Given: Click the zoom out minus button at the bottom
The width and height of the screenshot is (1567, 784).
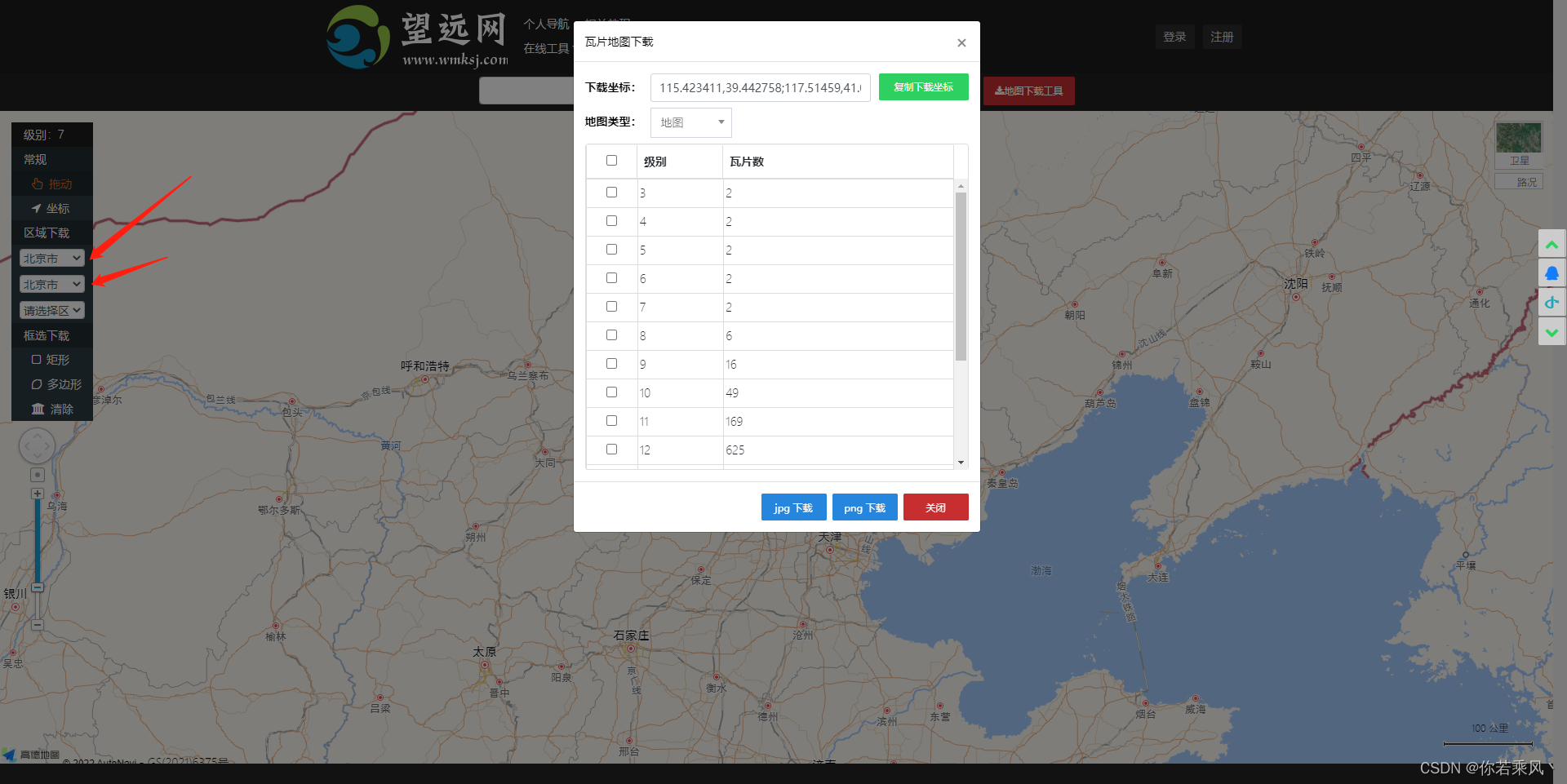Looking at the screenshot, I should (x=38, y=625).
